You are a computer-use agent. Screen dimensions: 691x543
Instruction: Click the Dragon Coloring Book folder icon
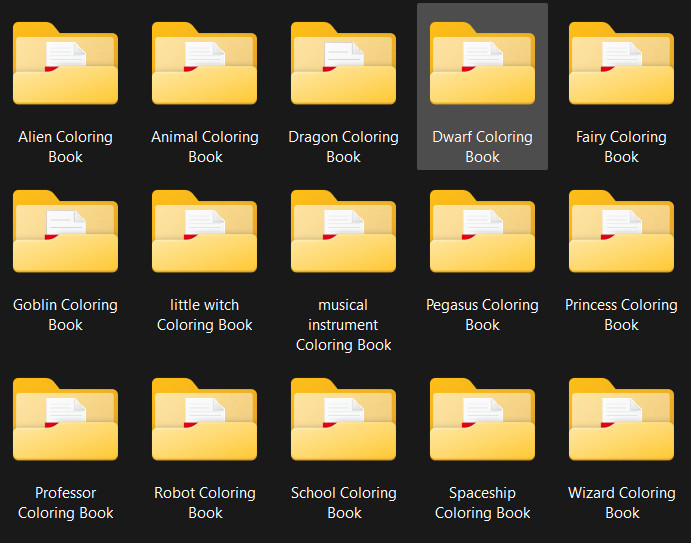[x=343, y=63]
